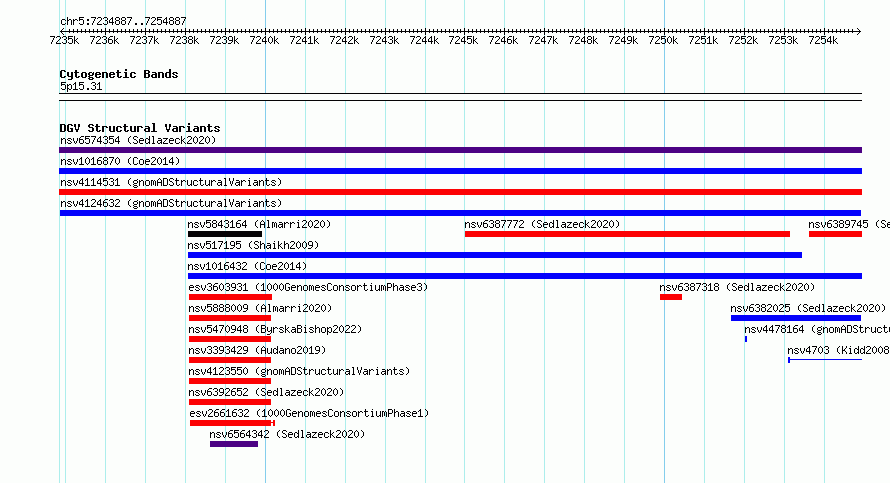Open nsv6387318 (Sedlazeck2020) variant label
The image size is (890, 483).
[737, 287]
